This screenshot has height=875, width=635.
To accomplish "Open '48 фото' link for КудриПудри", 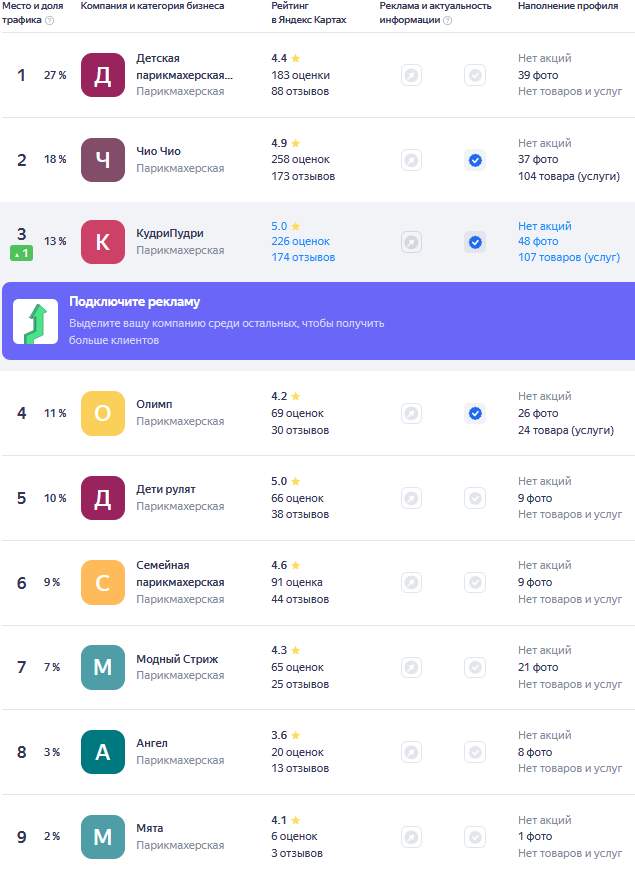I will point(538,242).
